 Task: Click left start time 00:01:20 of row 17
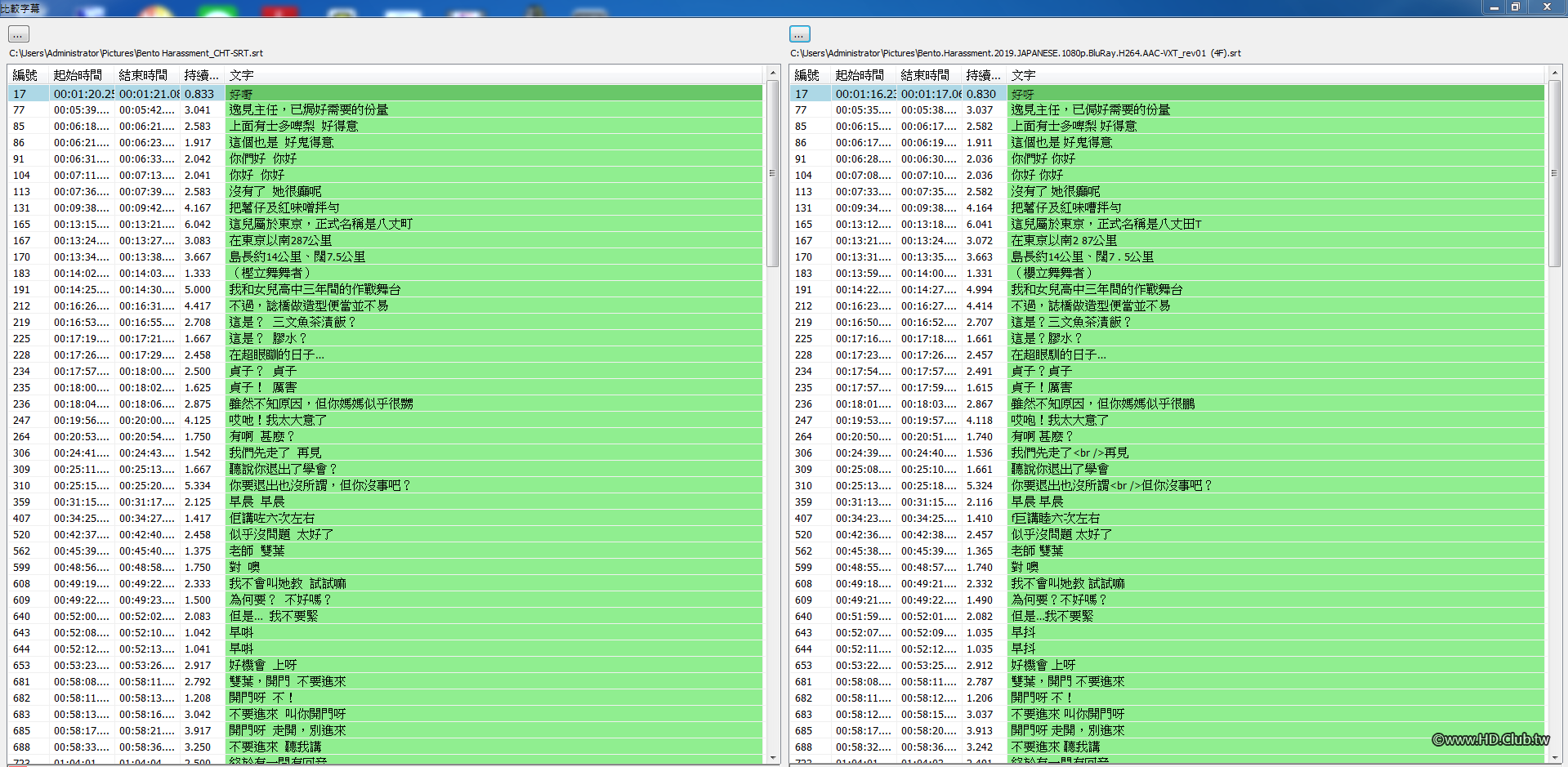[83, 94]
